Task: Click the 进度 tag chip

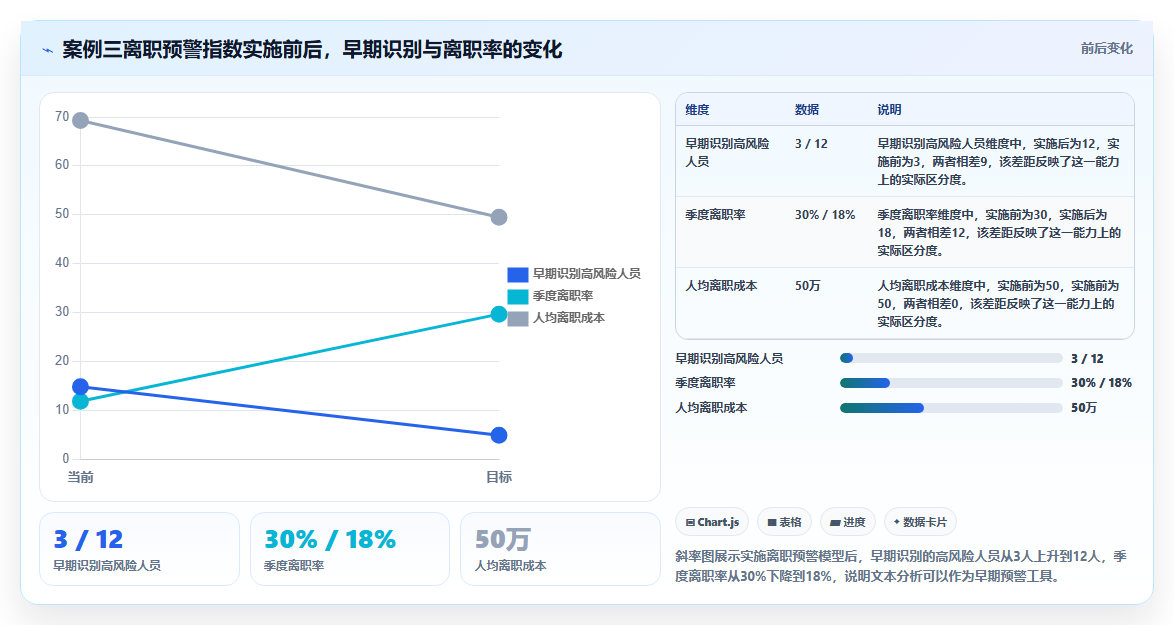Action: coord(848,522)
